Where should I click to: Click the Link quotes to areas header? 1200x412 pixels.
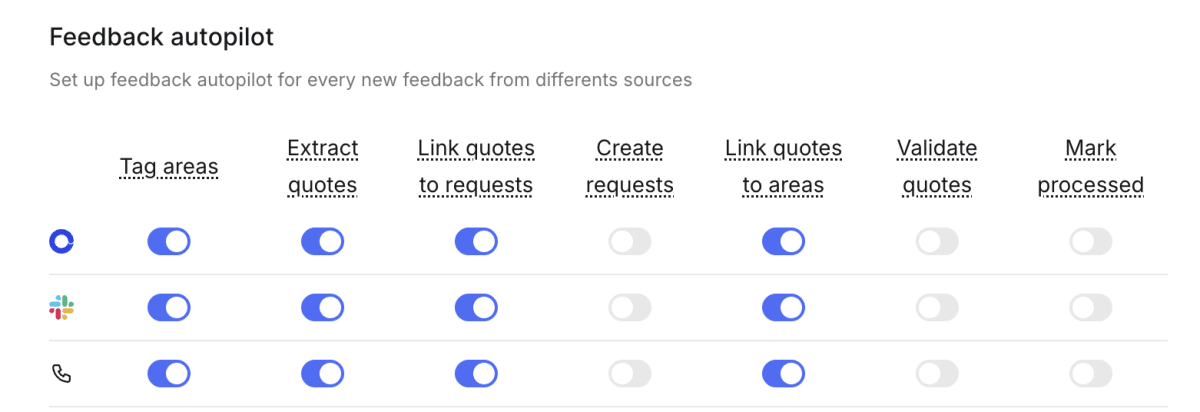783,167
